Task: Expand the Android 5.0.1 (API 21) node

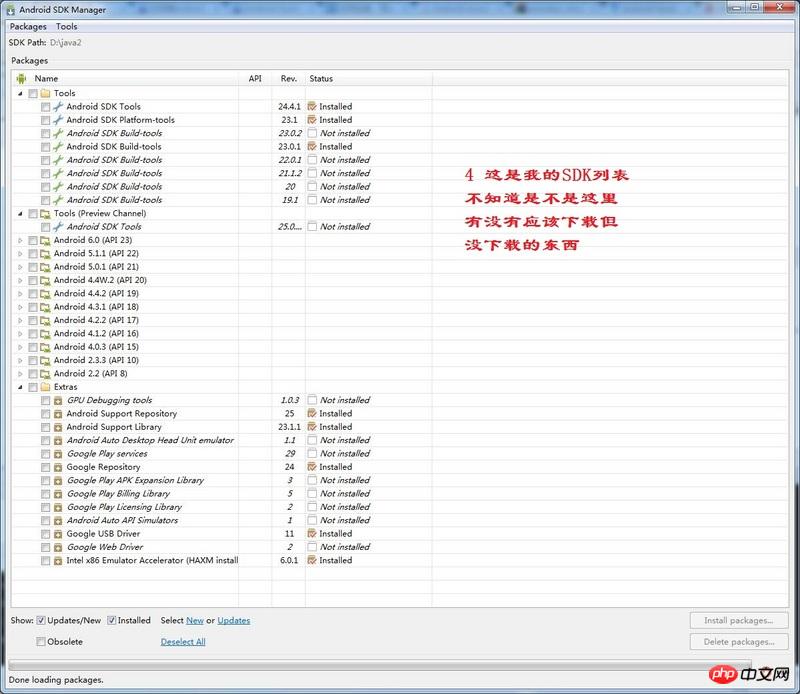Action: pyautogui.click(x=20, y=267)
